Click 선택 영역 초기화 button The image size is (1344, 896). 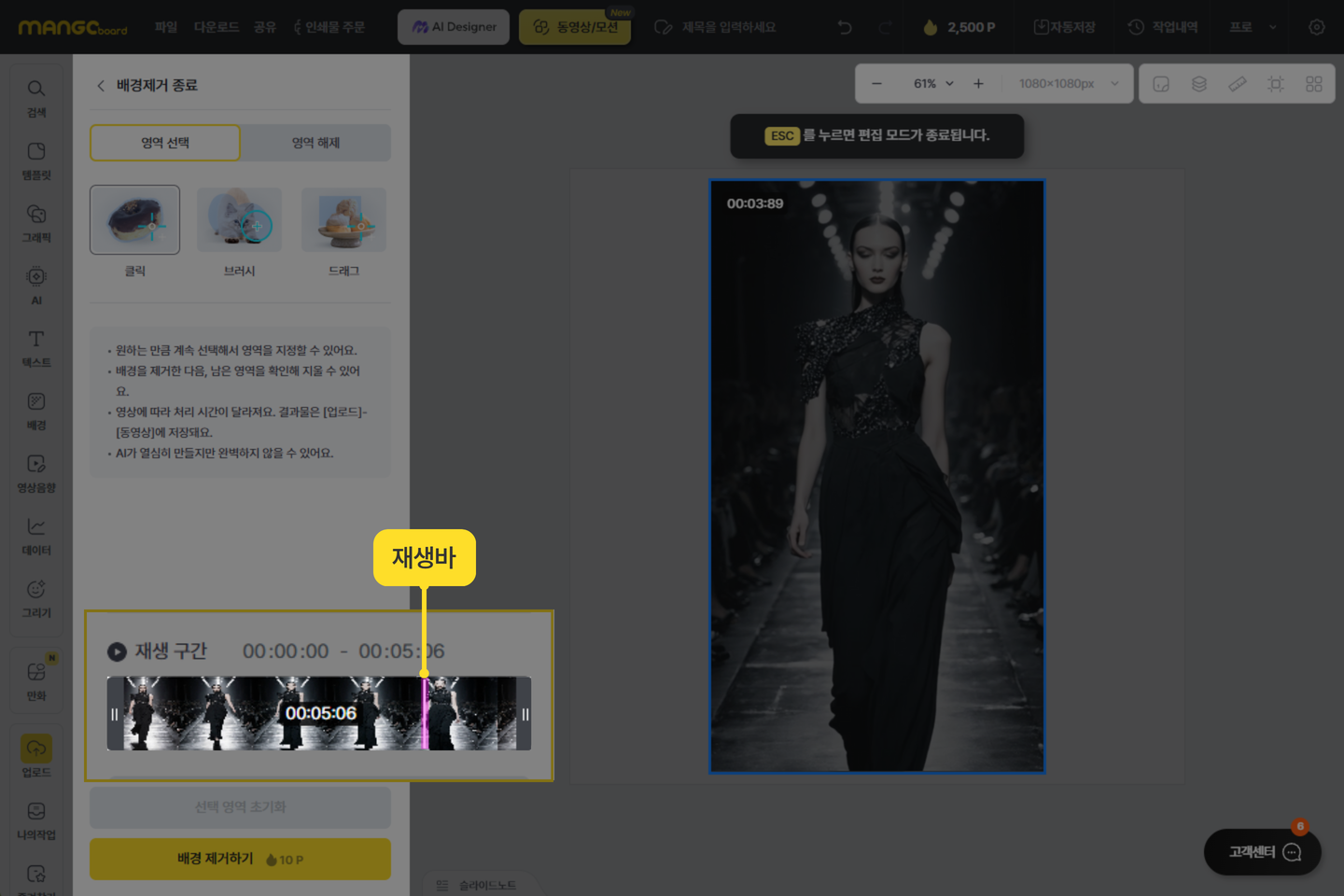pos(240,807)
